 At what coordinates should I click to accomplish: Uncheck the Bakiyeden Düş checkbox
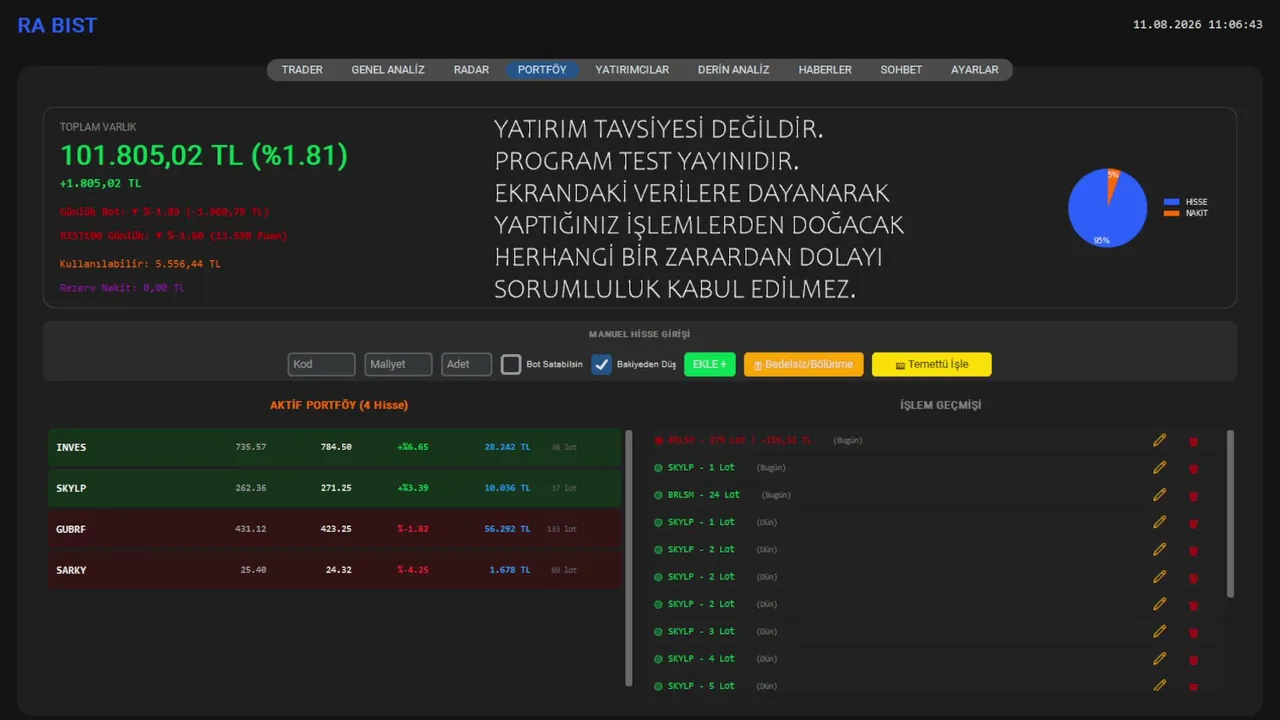pos(601,364)
